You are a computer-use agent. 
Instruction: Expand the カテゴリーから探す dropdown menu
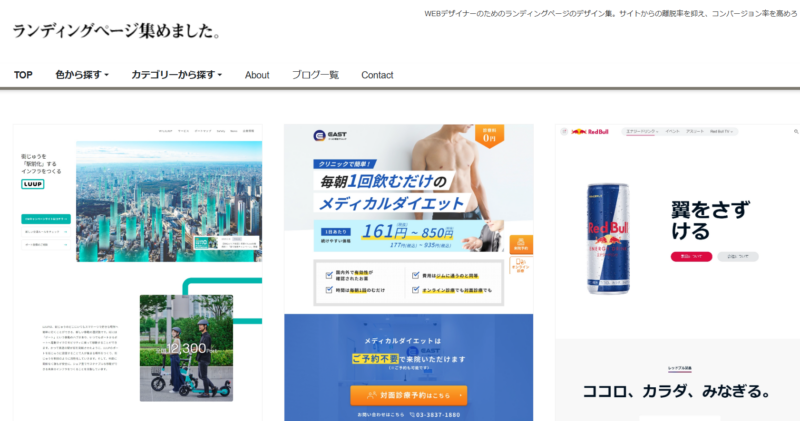click(x=177, y=75)
